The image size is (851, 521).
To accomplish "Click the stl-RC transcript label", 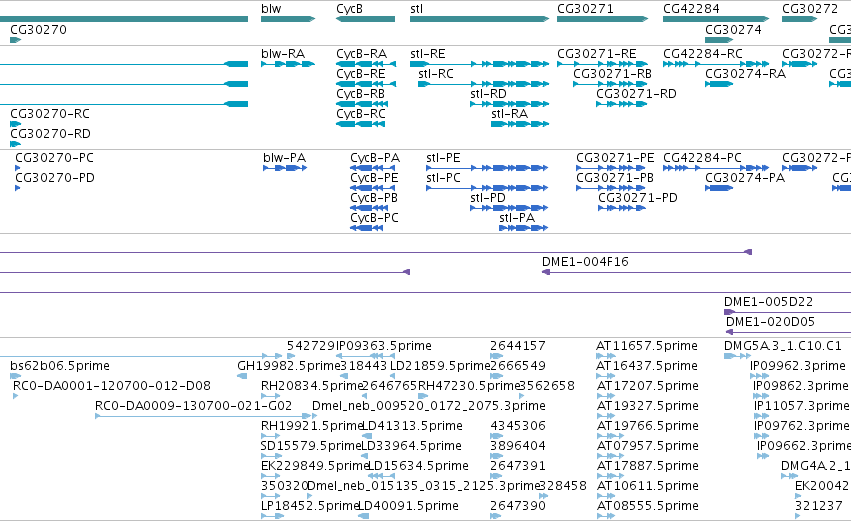I will click(436, 74).
